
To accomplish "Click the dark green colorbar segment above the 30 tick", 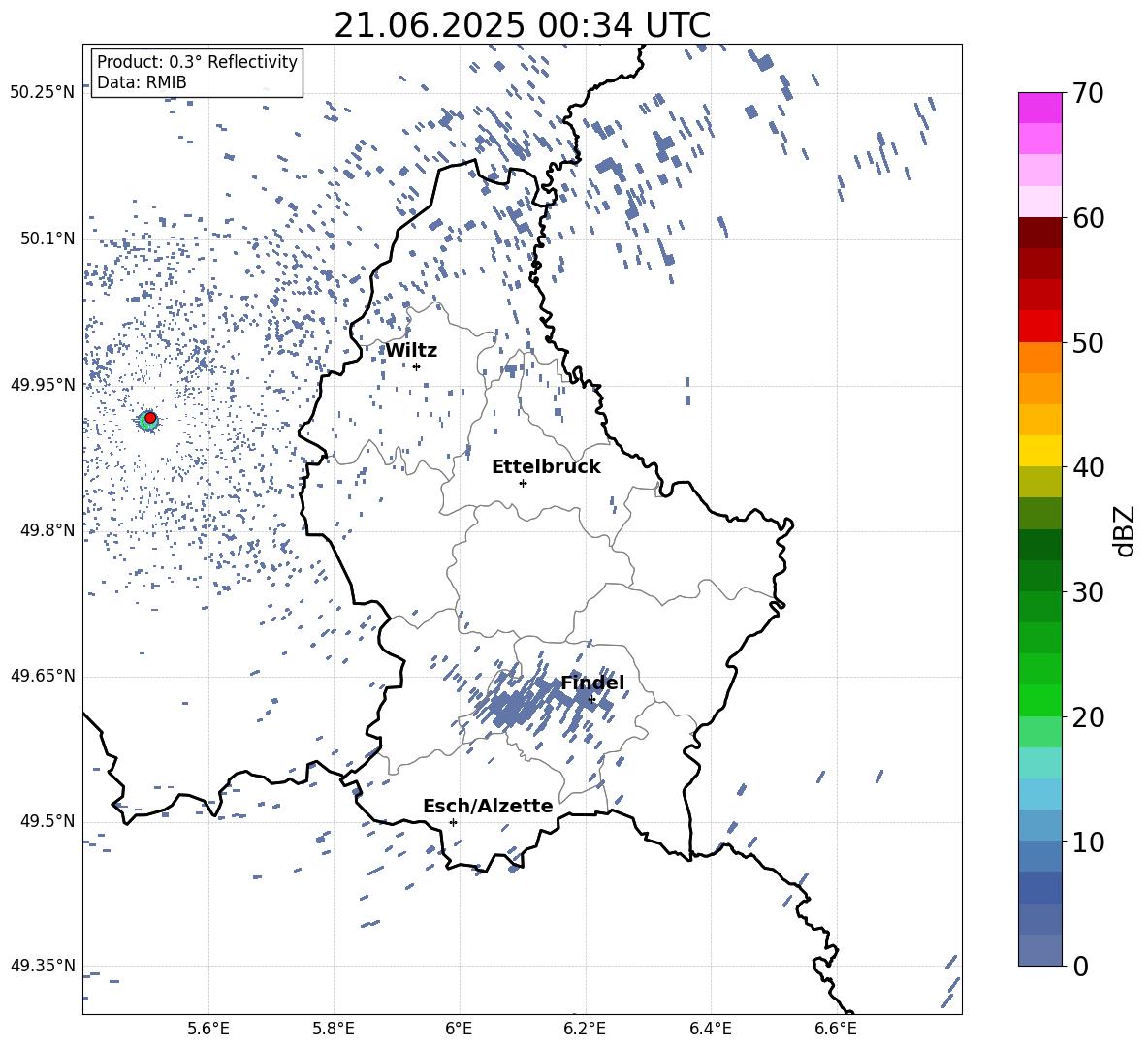I will (1039, 576).
